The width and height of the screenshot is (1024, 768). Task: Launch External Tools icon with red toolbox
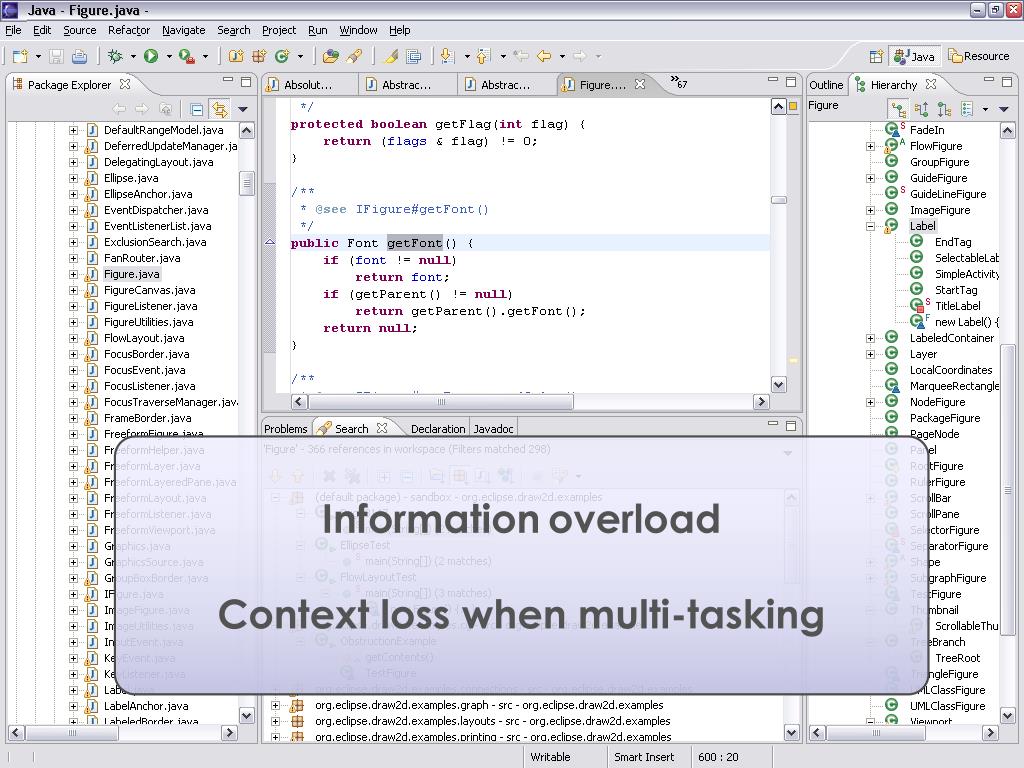(187, 57)
